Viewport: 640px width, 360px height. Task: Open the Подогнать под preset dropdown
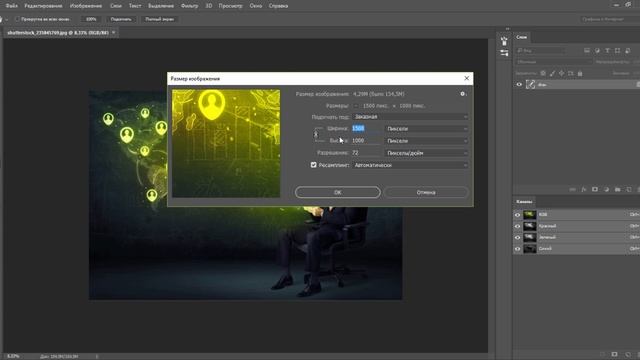click(410, 117)
